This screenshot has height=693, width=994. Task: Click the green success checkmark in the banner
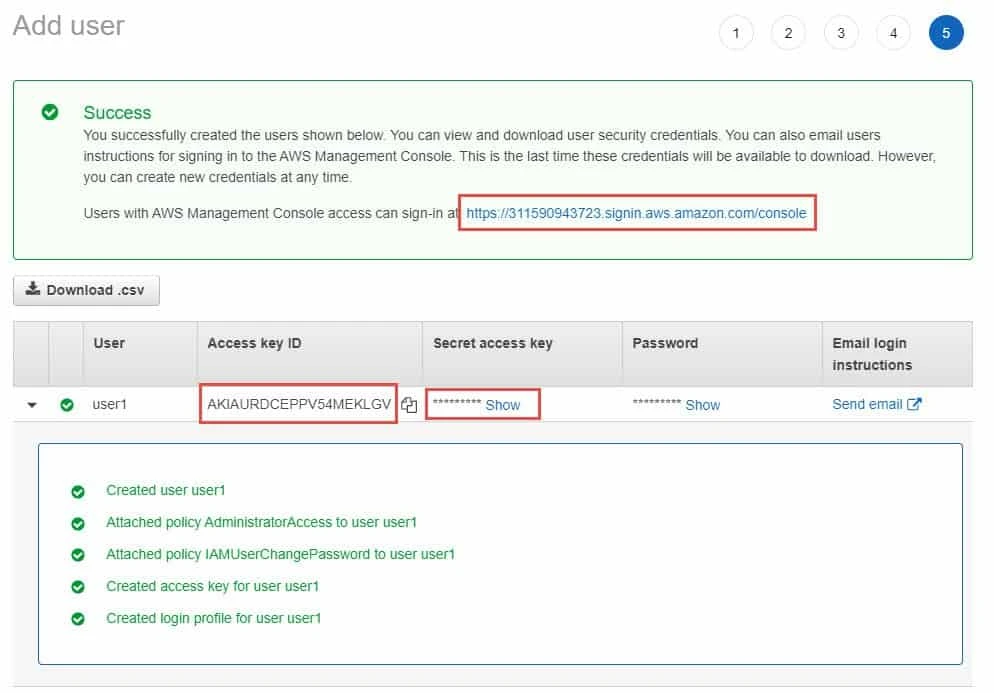50,112
